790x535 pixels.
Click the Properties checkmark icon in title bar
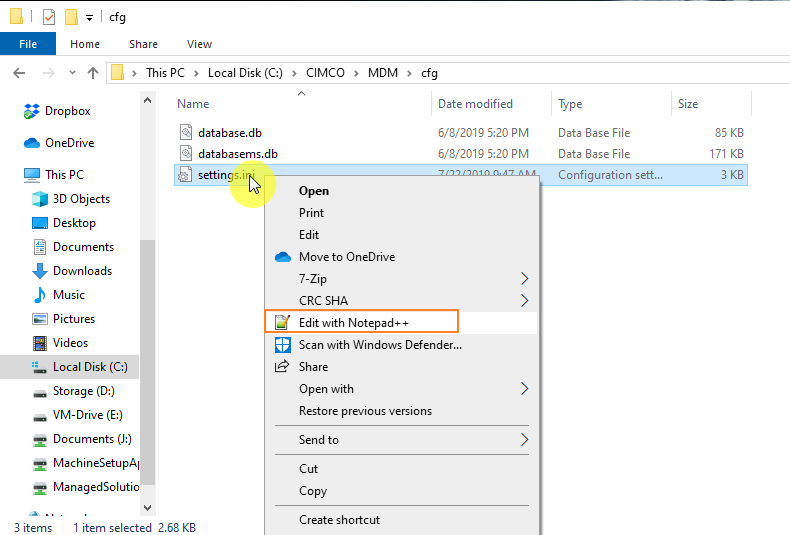49,17
